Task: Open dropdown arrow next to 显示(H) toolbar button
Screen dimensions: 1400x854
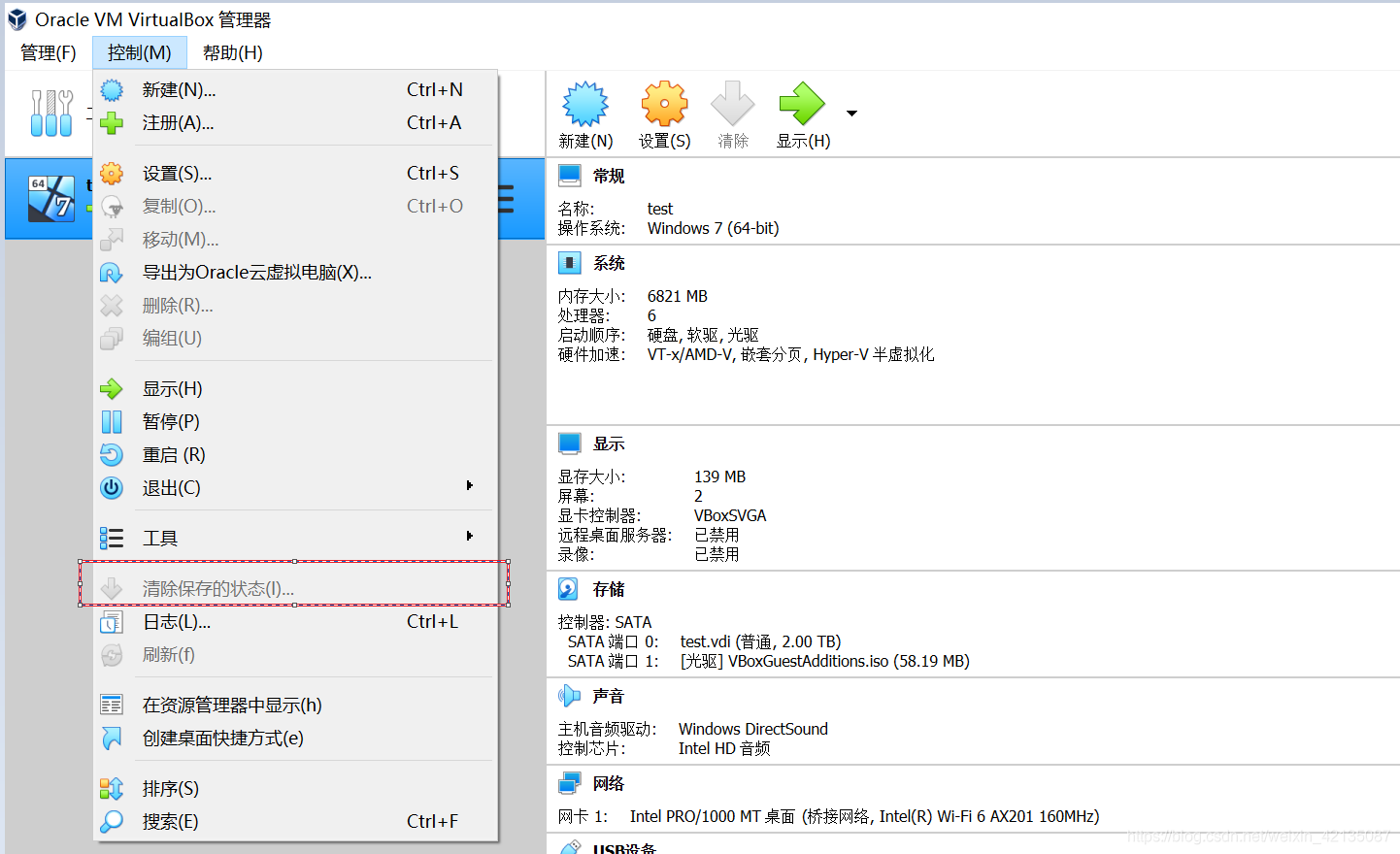Action: tap(851, 114)
